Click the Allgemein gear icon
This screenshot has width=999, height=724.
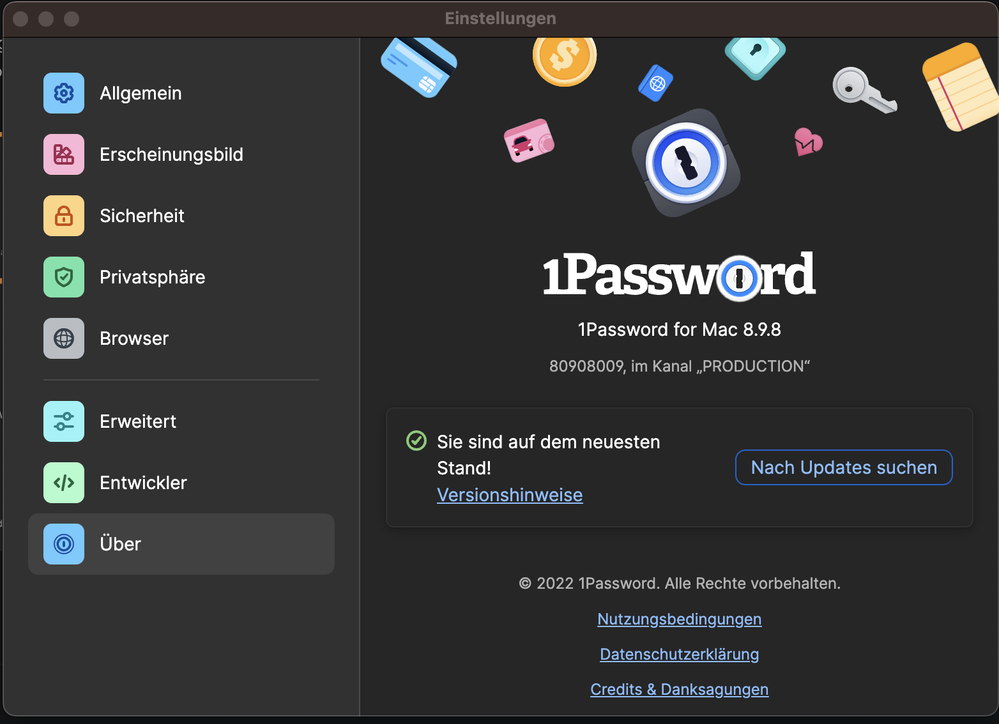pos(64,93)
